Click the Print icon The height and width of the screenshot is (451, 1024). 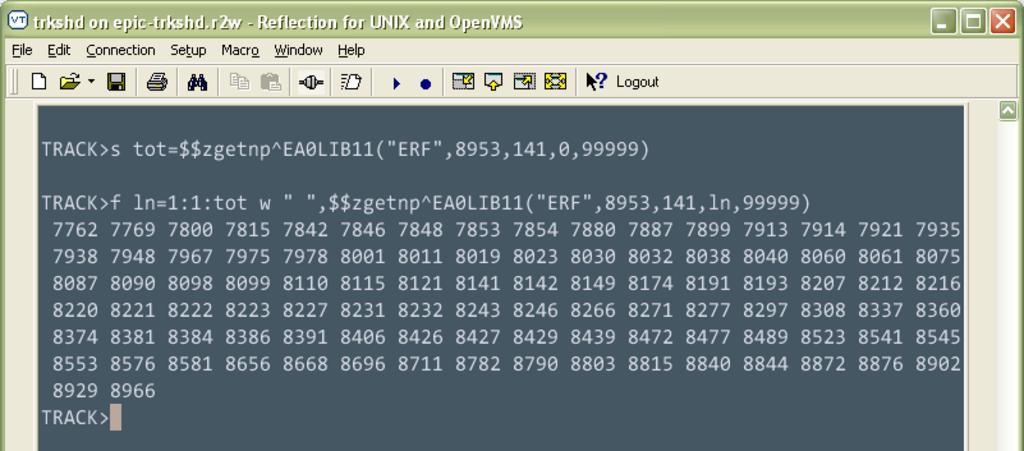[x=157, y=82]
